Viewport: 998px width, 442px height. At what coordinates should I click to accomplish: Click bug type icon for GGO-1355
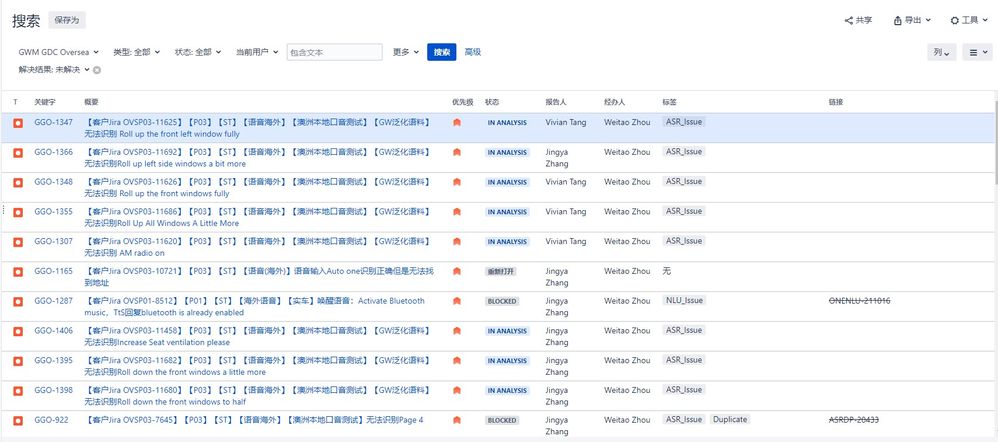point(18,212)
